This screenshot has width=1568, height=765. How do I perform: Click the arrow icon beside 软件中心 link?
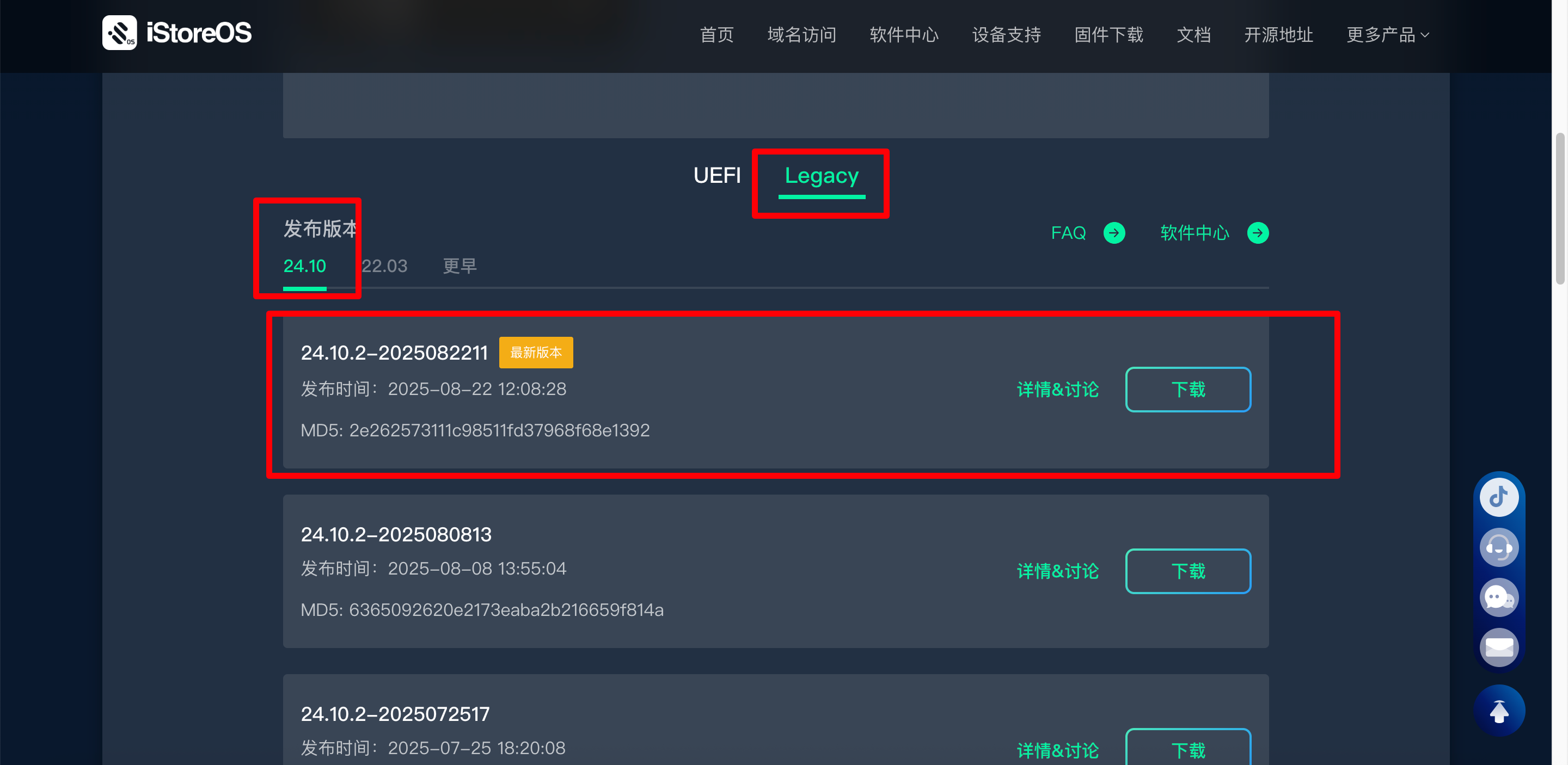pyautogui.click(x=1258, y=233)
